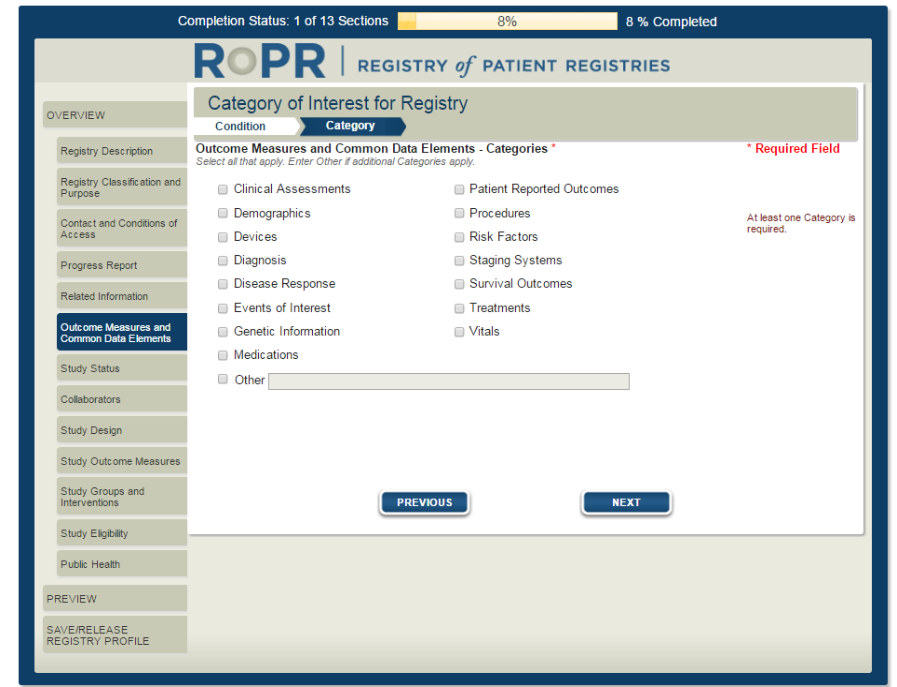Check Genetic Information category
The width and height of the screenshot is (897, 687).
223,332
